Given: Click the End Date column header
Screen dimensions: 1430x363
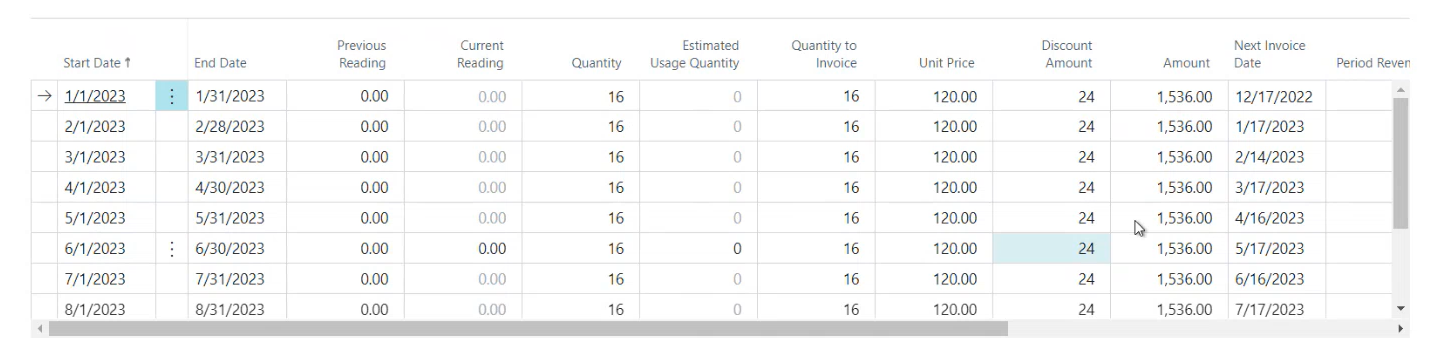Looking at the screenshot, I should pyautogui.click(x=220, y=63).
